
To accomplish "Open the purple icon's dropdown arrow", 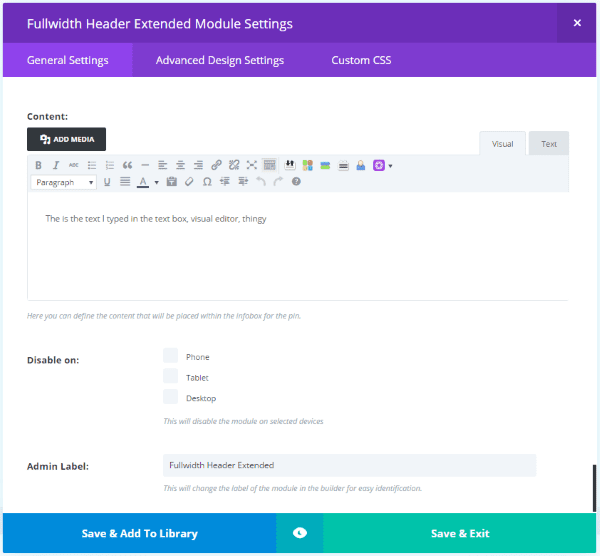I will 390,166.
